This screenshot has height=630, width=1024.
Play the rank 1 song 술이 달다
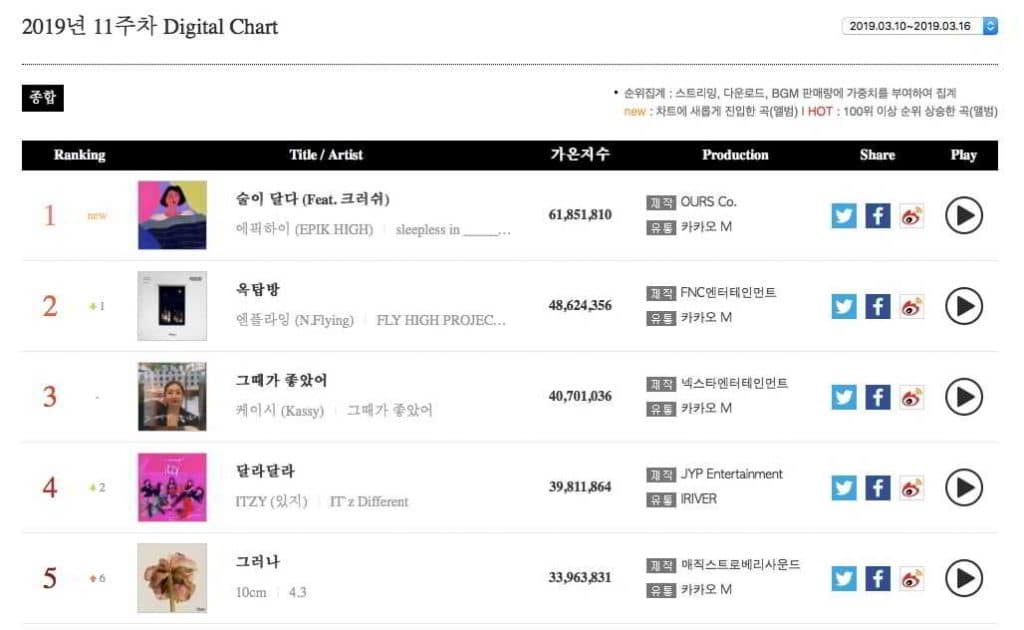964,215
